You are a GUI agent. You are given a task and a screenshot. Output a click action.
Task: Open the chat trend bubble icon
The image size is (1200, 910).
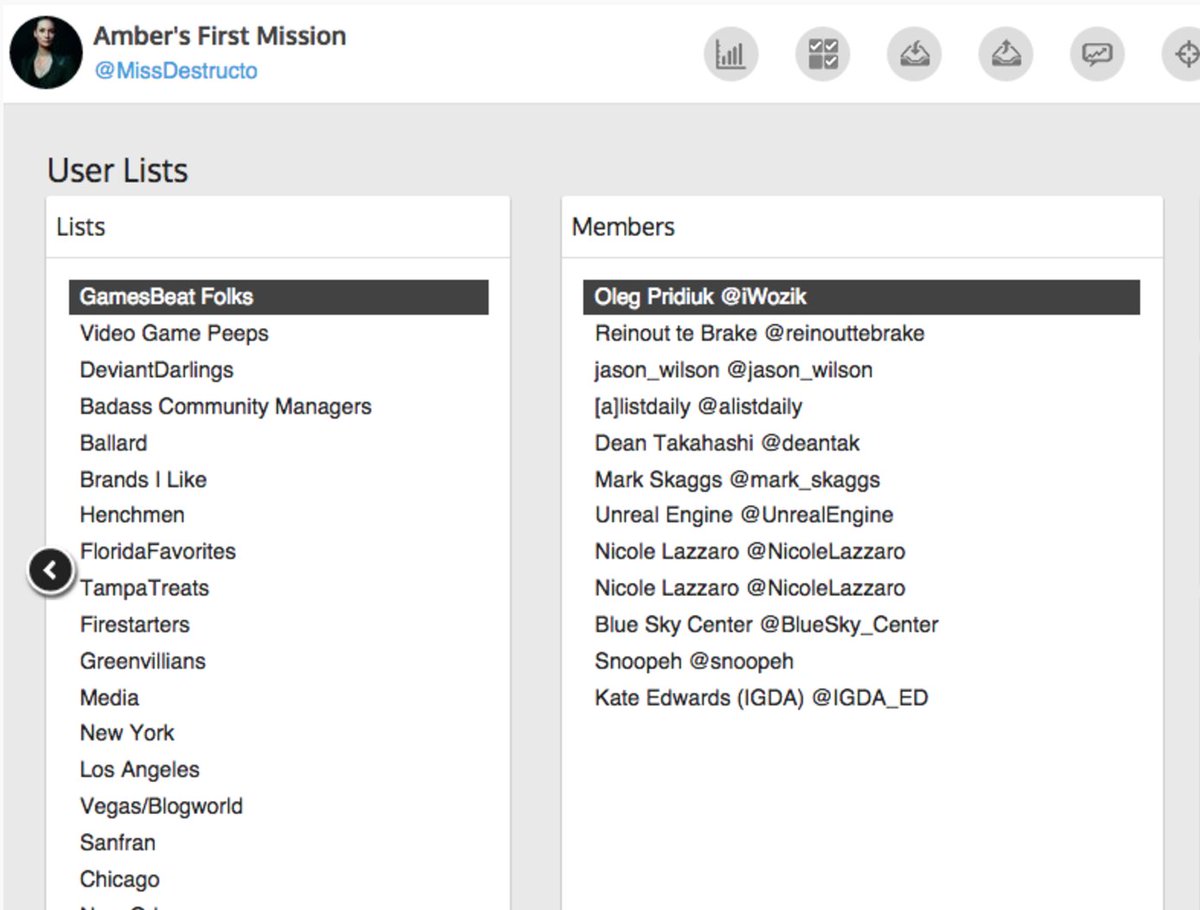tap(1097, 54)
